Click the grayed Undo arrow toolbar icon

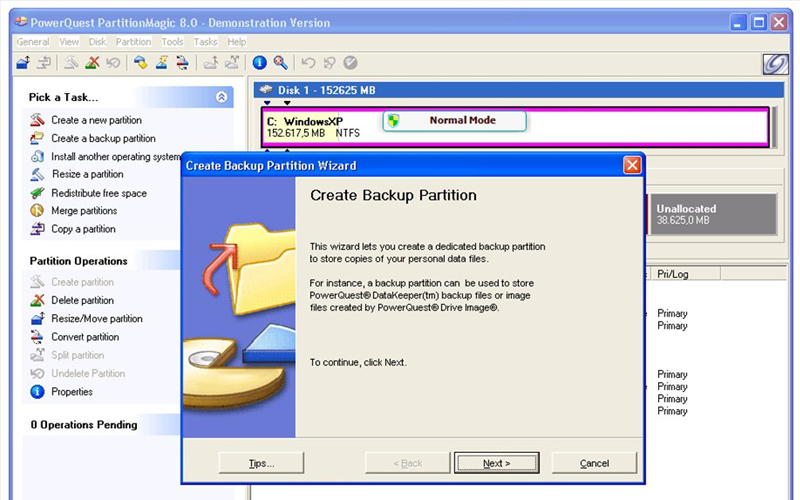click(x=308, y=63)
